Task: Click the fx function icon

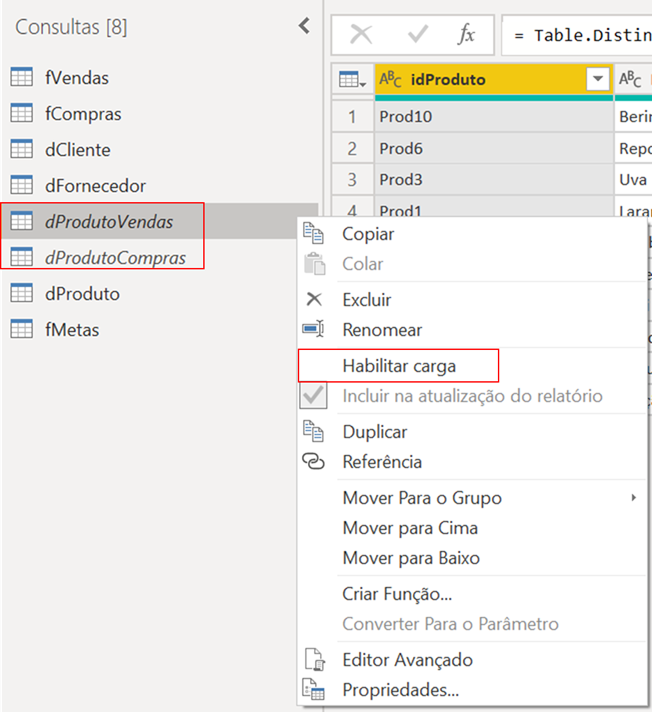Action: pyautogui.click(x=467, y=35)
